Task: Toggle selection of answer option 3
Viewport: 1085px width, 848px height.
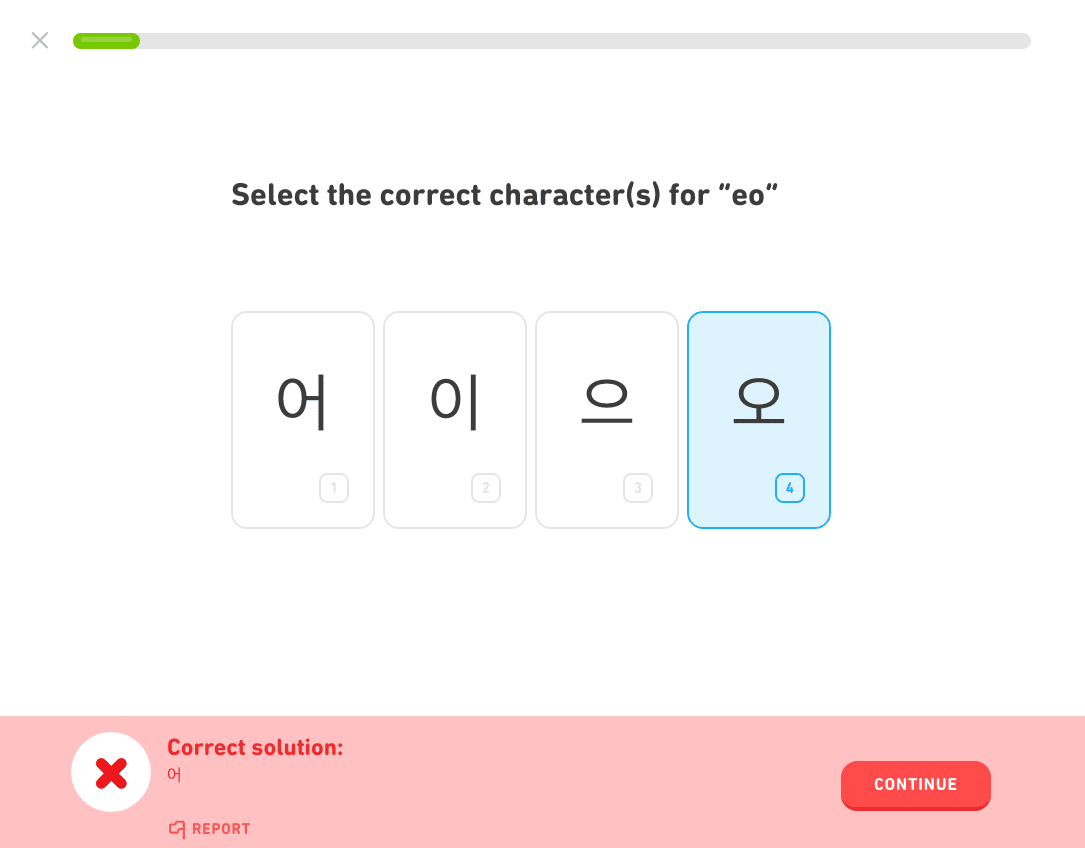Action: [x=606, y=419]
